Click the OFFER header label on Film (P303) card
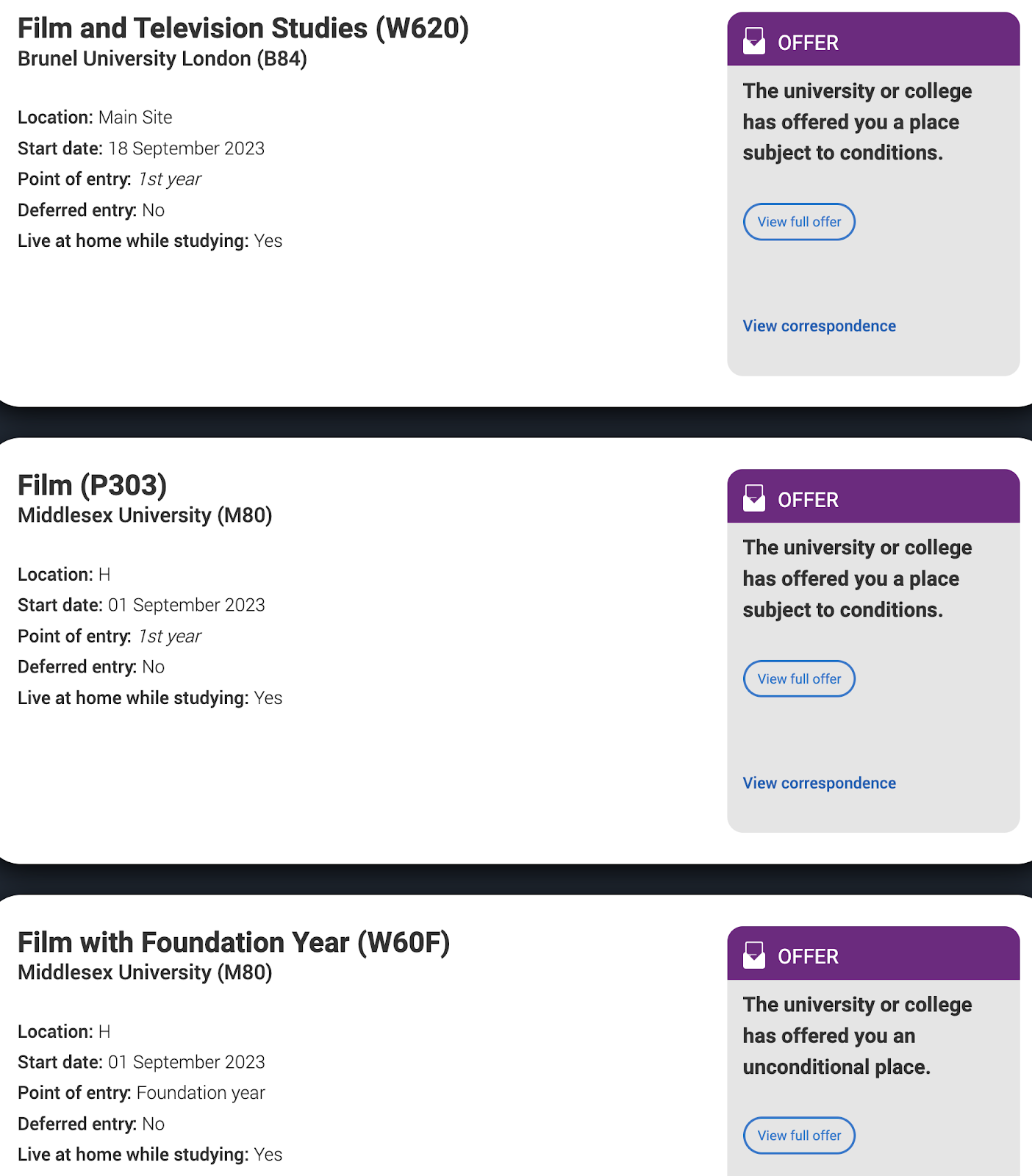This screenshot has height=1176, width=1032. pos(808,500)
